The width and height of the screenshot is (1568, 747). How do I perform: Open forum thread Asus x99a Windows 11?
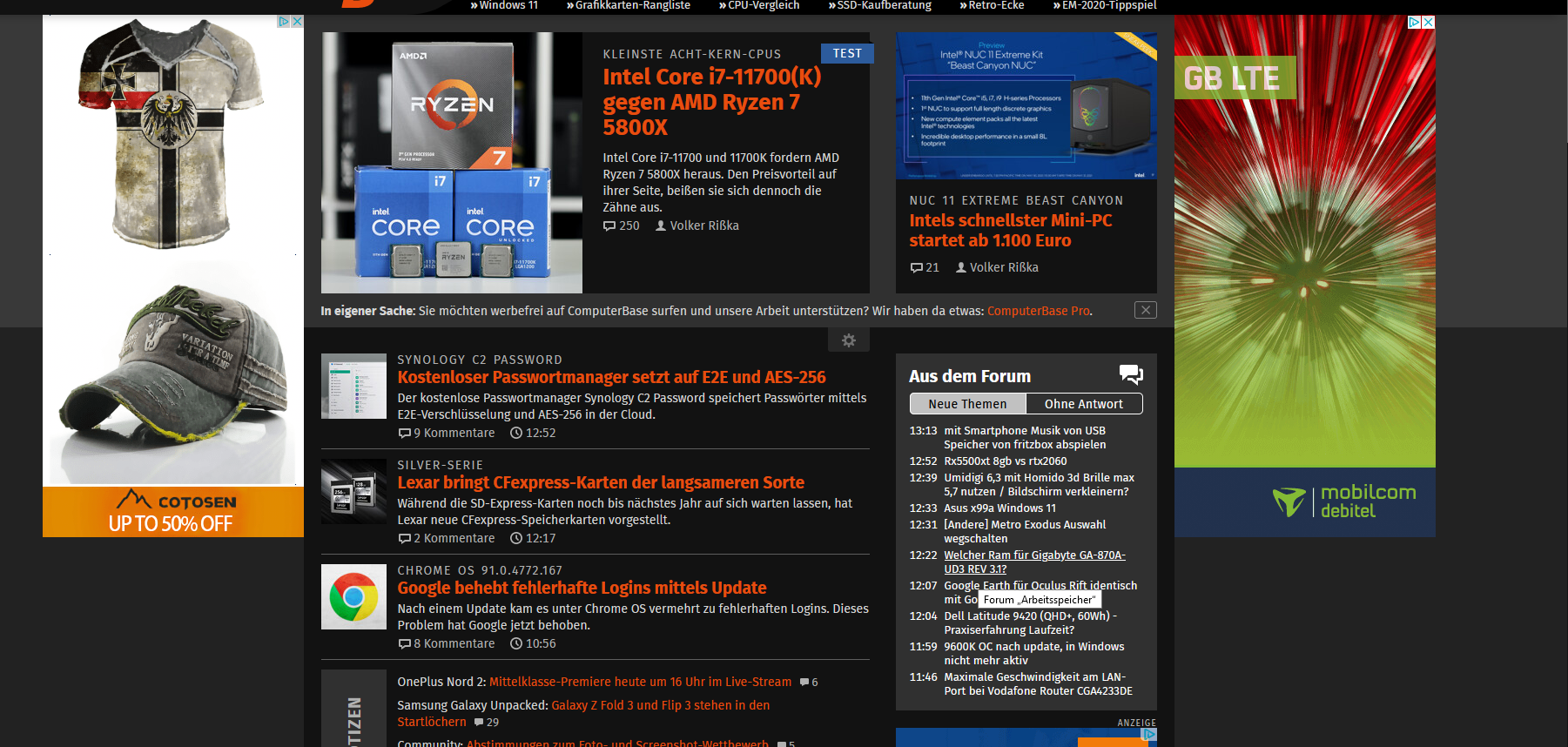[x=999, y=508]
